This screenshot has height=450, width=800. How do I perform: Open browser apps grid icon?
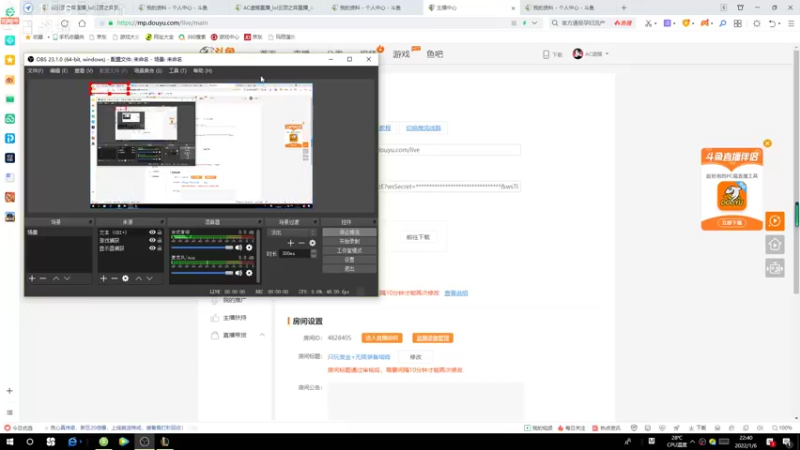pyautogui.click(x=738, y=23)
